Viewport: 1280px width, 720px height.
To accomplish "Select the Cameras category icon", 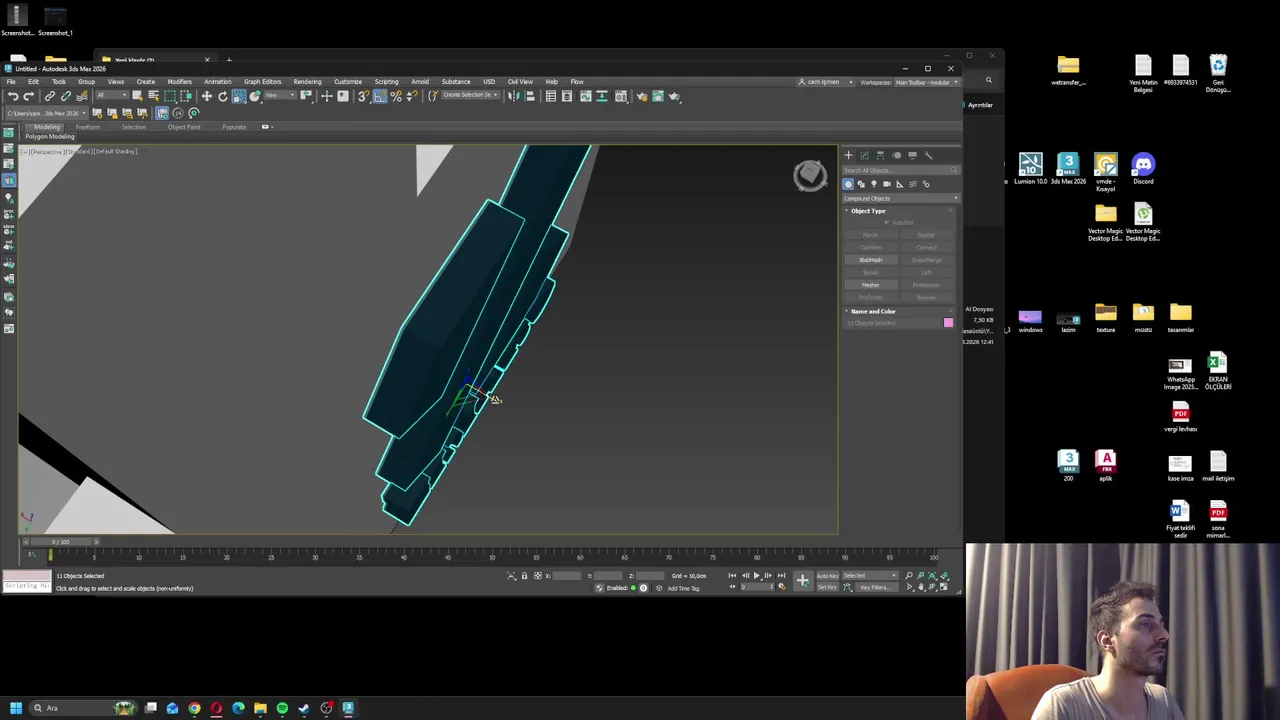I will coord(886,184).
